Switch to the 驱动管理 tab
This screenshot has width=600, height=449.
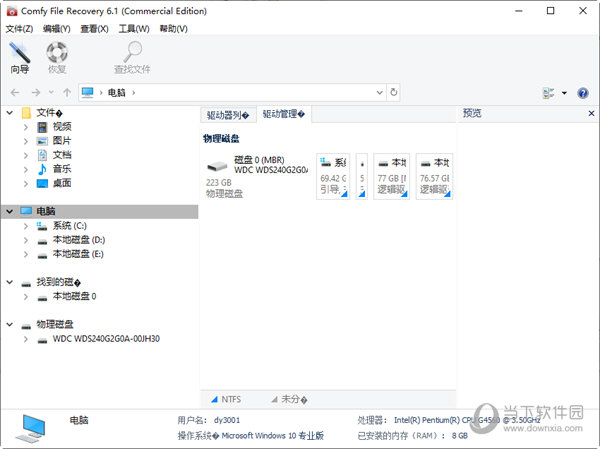(284, 114)
